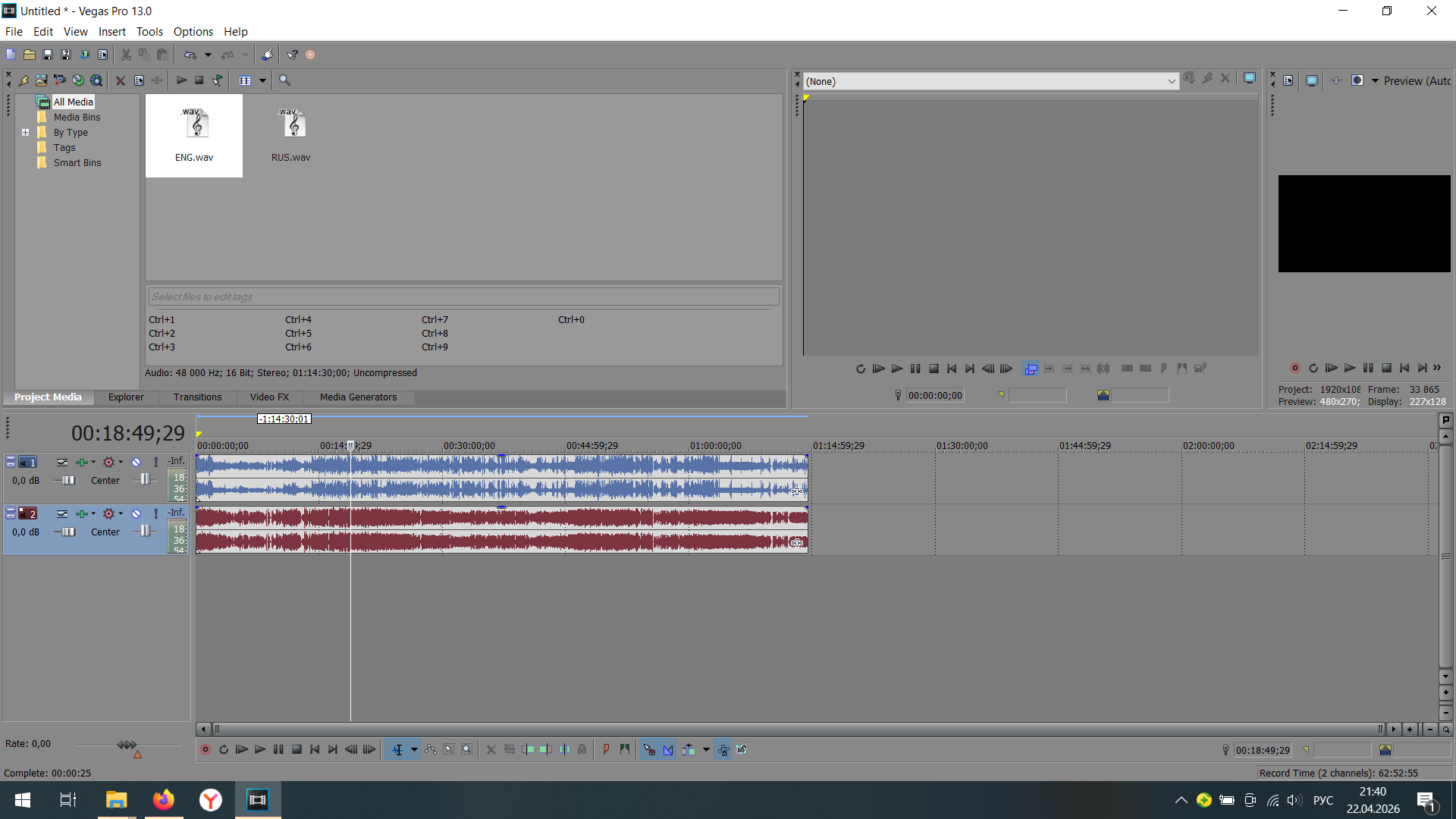Open Project Properties from main toolbar
Viewport: 1456px width, 819px height.
102,55
